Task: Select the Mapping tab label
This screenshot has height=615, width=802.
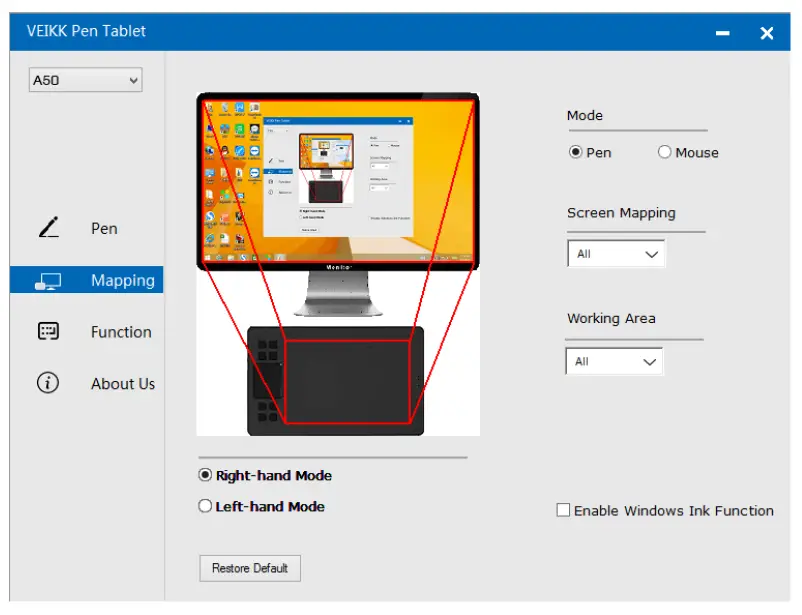Action: point(123,281)
